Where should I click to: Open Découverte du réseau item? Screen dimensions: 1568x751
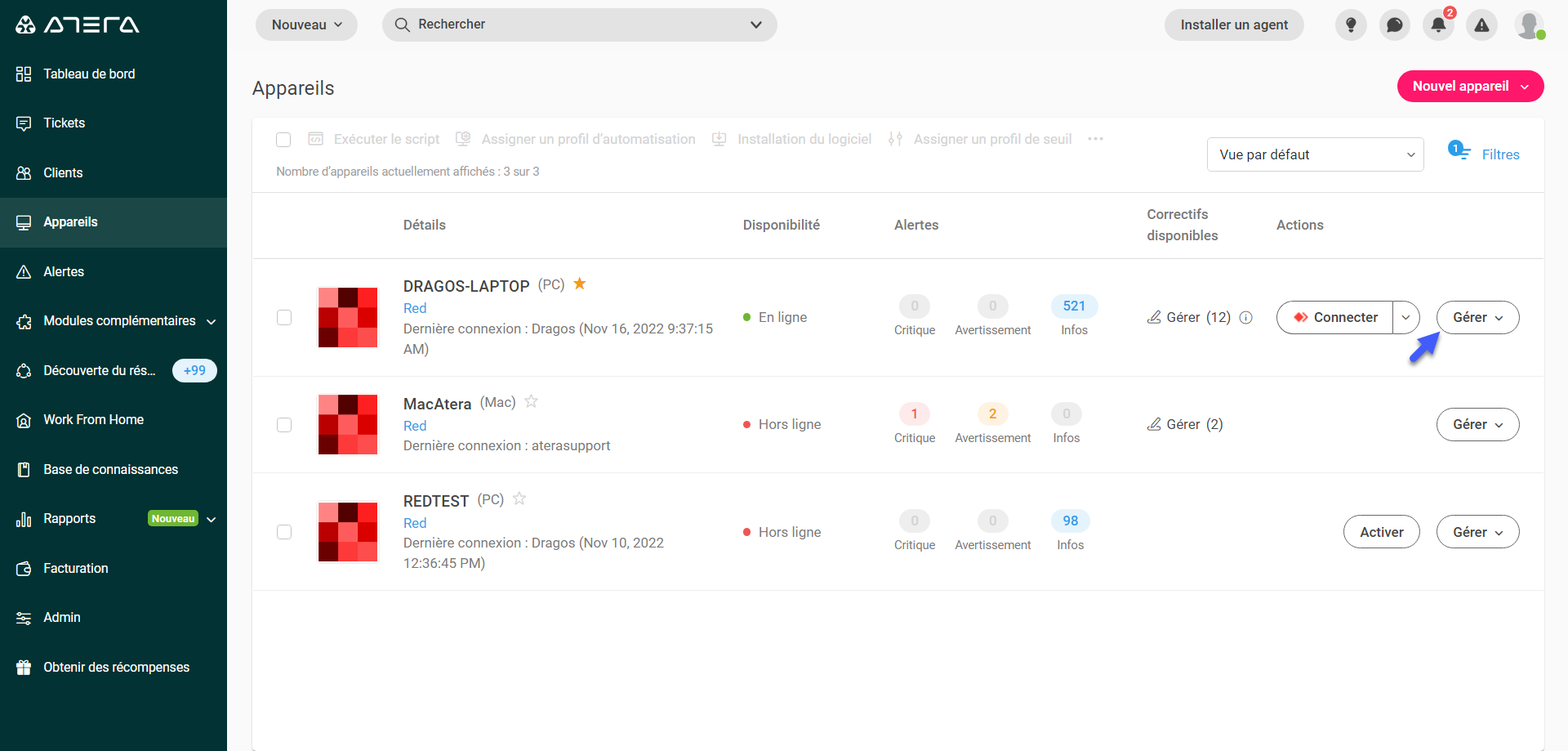point(99,371)
